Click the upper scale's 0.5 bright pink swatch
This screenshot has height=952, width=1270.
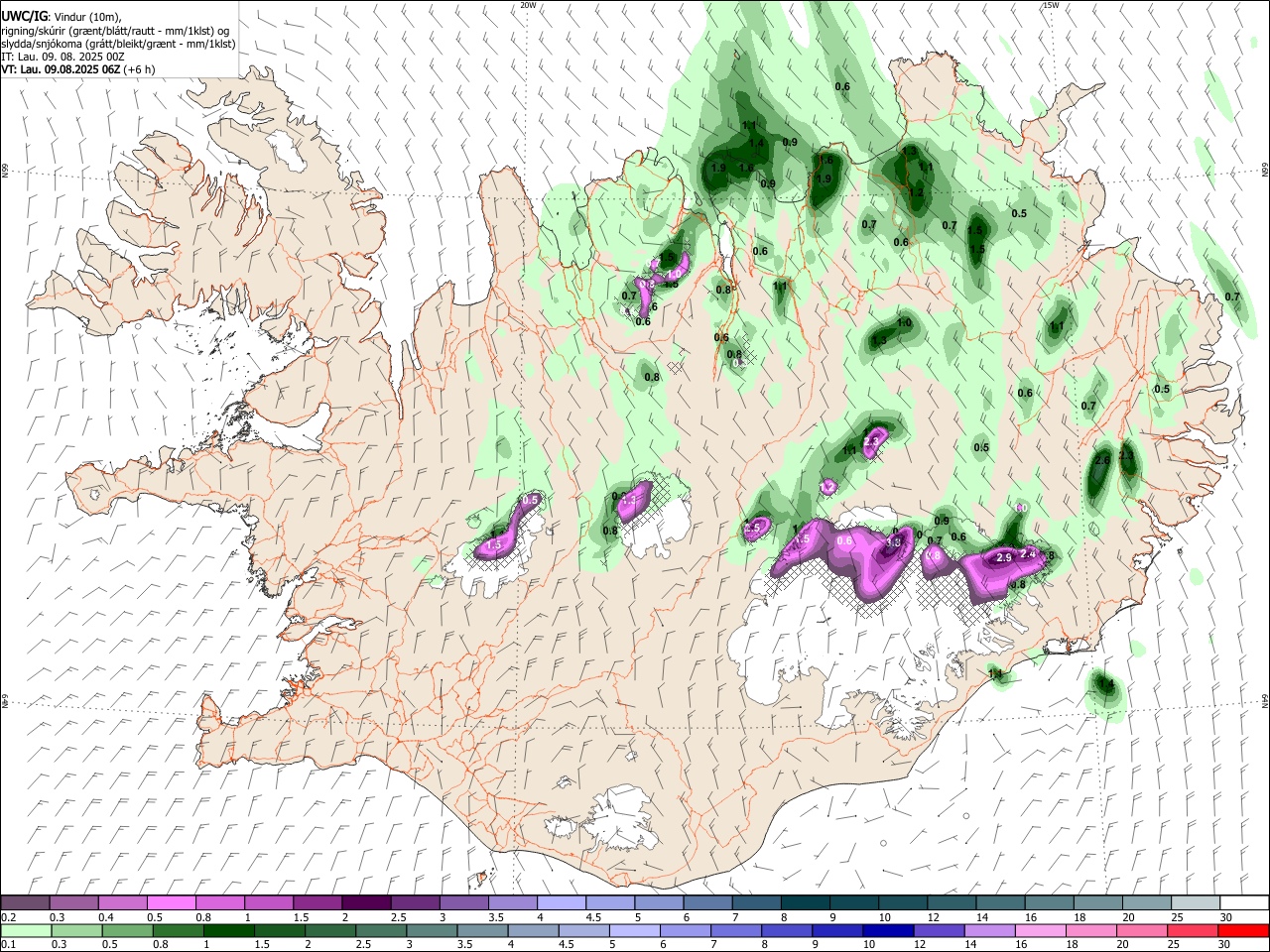coord(172,903)
